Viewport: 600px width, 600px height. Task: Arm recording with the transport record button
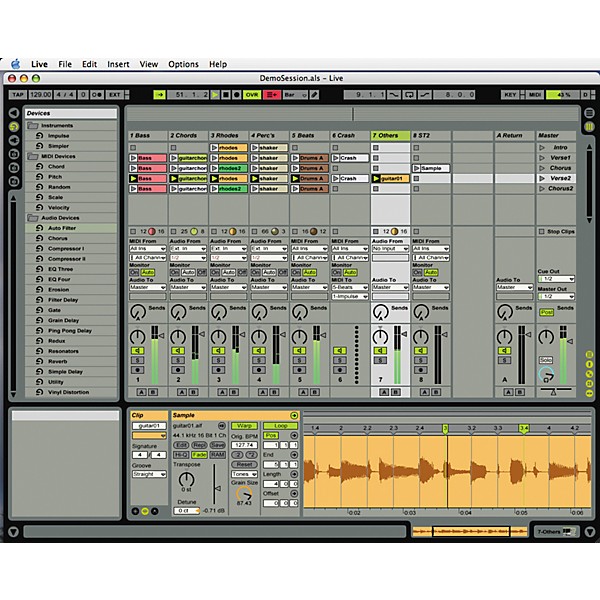click(237, 95)
